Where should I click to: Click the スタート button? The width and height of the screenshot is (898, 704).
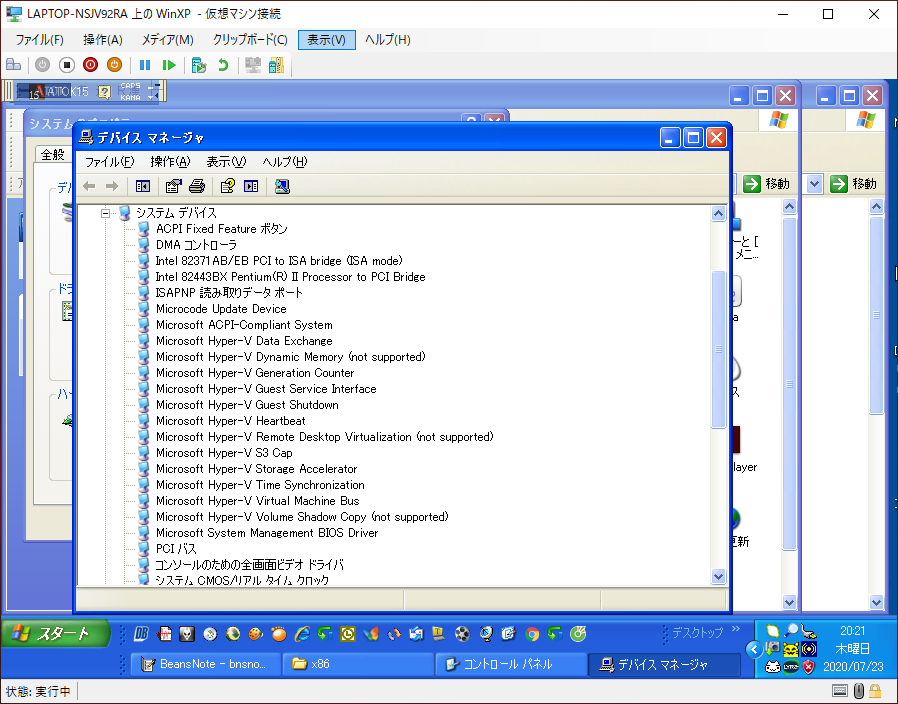coord(55,634)
